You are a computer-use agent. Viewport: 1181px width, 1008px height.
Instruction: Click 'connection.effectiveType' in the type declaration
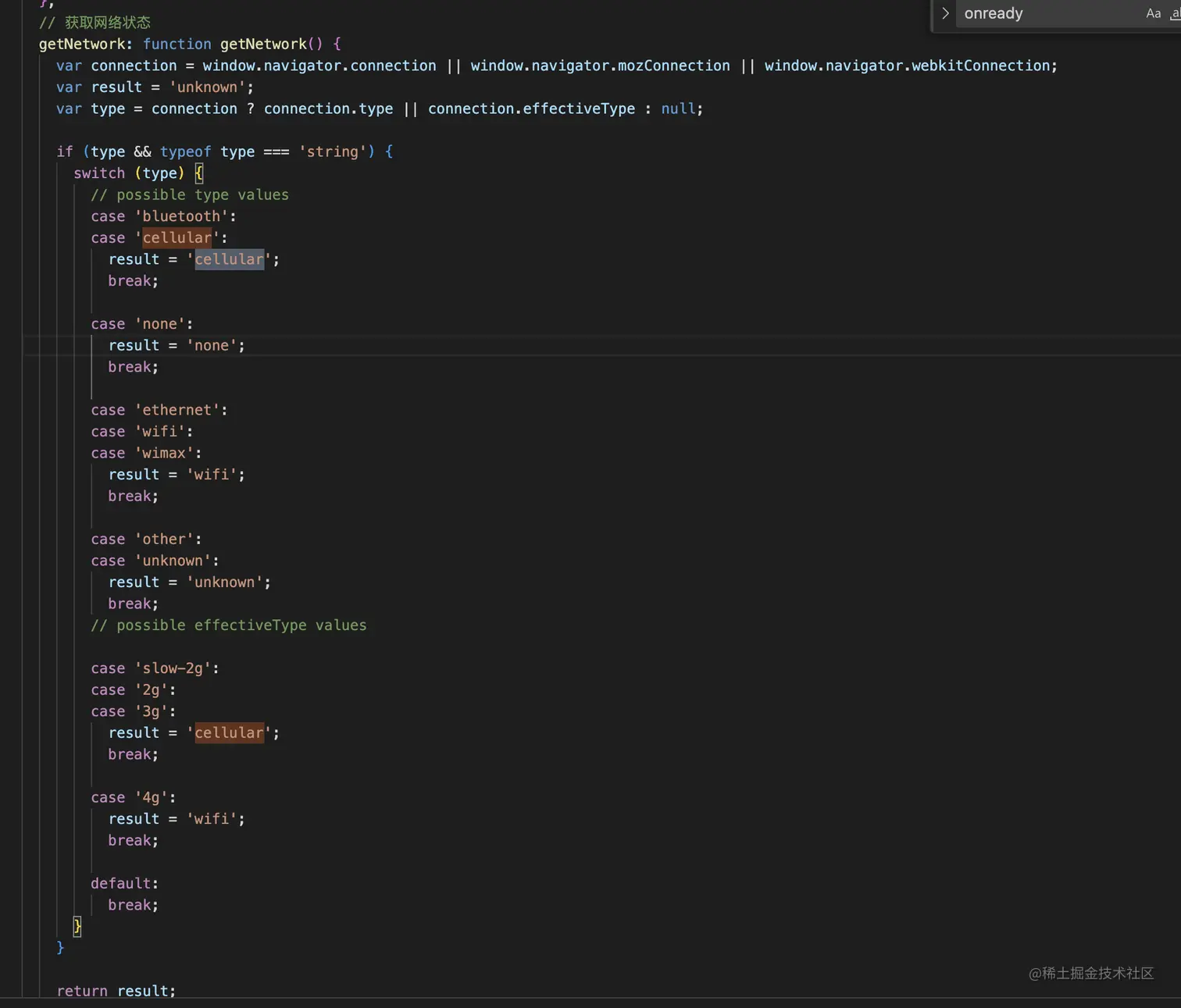[x=531, y=109]
